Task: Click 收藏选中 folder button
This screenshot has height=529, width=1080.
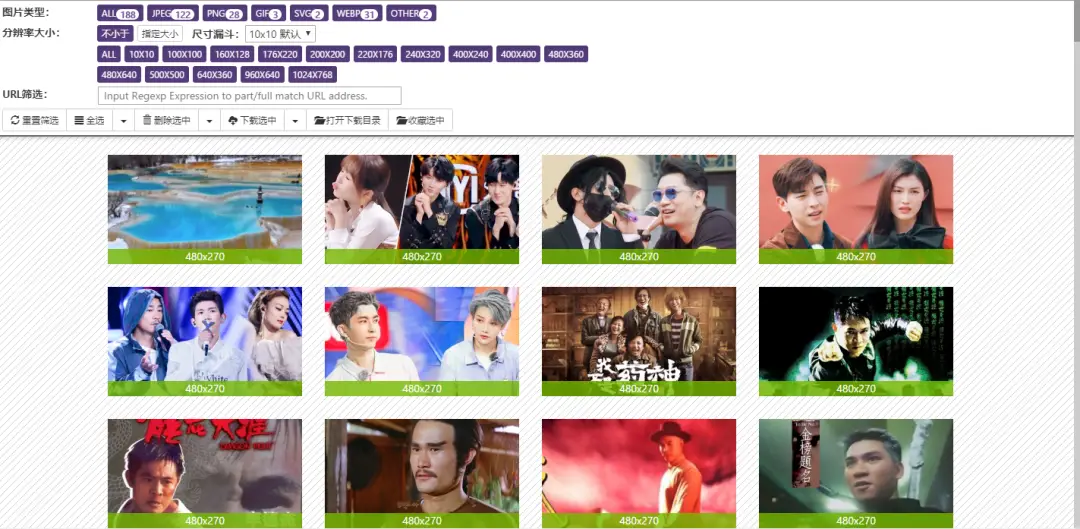Action: tap(420, 120)
